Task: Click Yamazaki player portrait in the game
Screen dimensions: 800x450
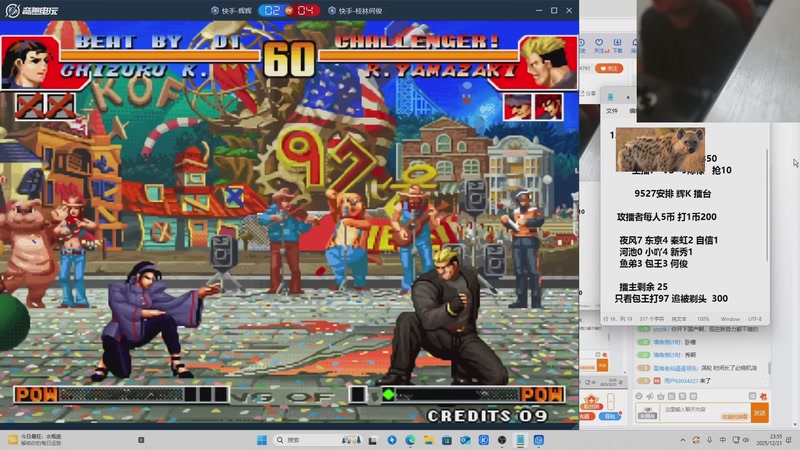Action: coord(550,63)
